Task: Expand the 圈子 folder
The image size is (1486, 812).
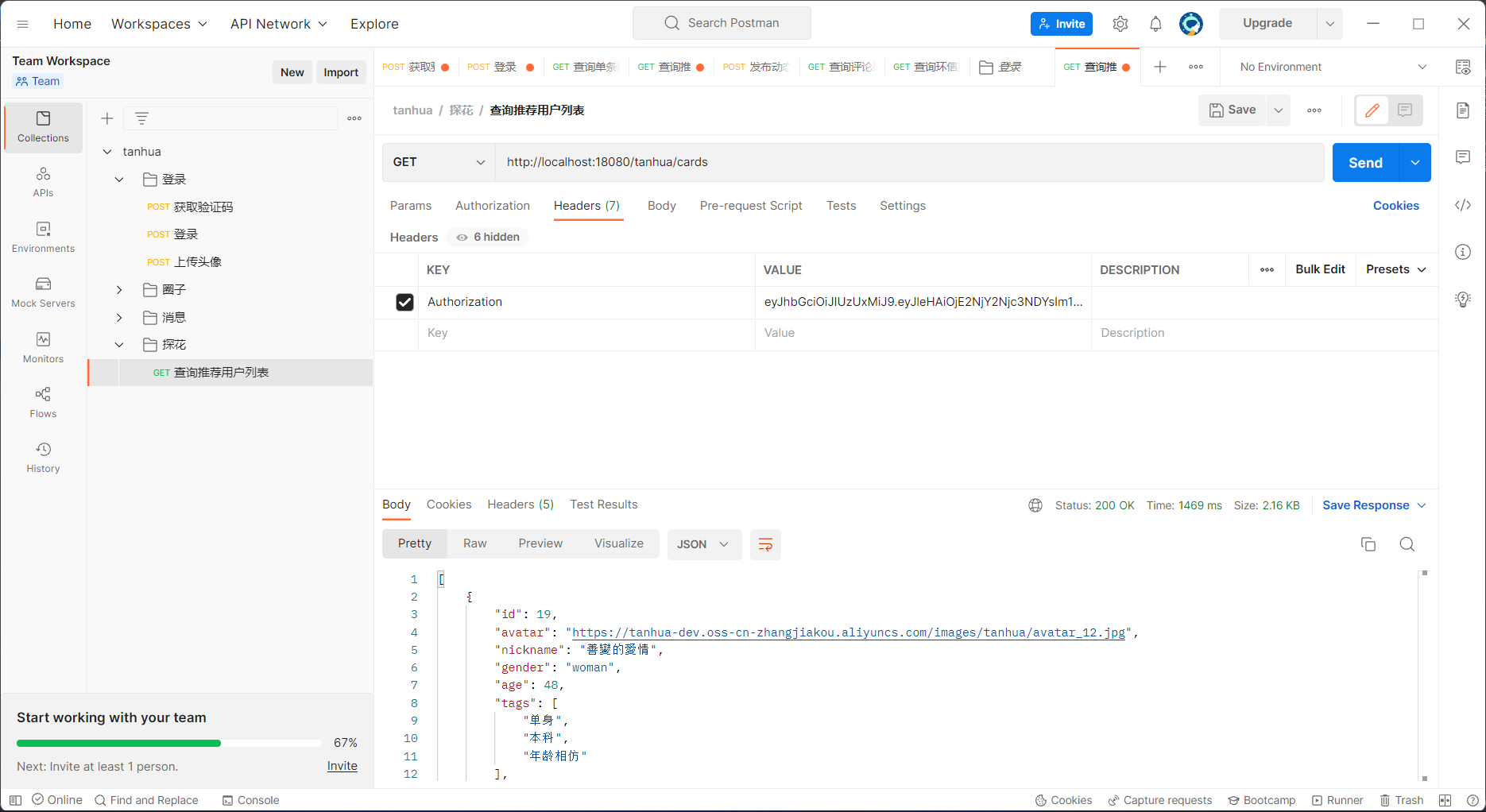Action: click(119, 290)
